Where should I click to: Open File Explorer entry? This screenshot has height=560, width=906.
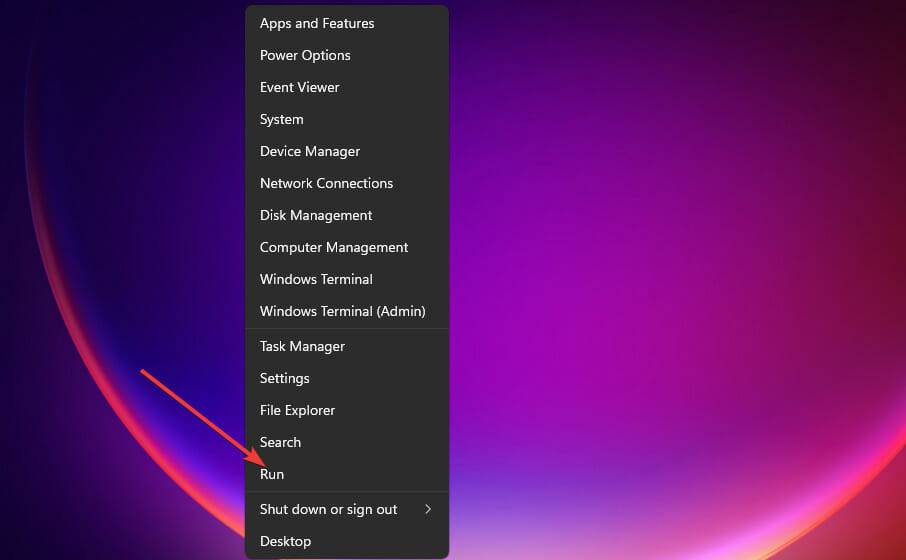tap(297, 410)
